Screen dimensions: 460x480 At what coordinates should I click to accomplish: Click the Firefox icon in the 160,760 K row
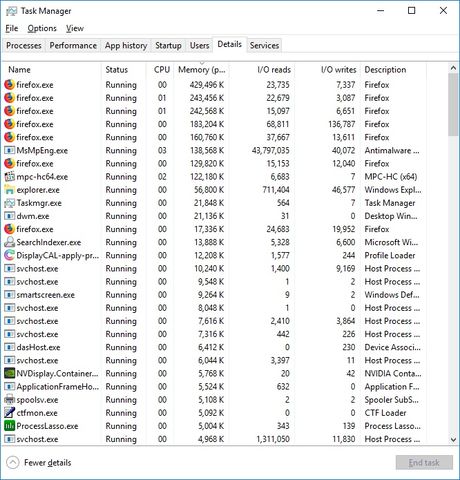(x=9, y=137)
